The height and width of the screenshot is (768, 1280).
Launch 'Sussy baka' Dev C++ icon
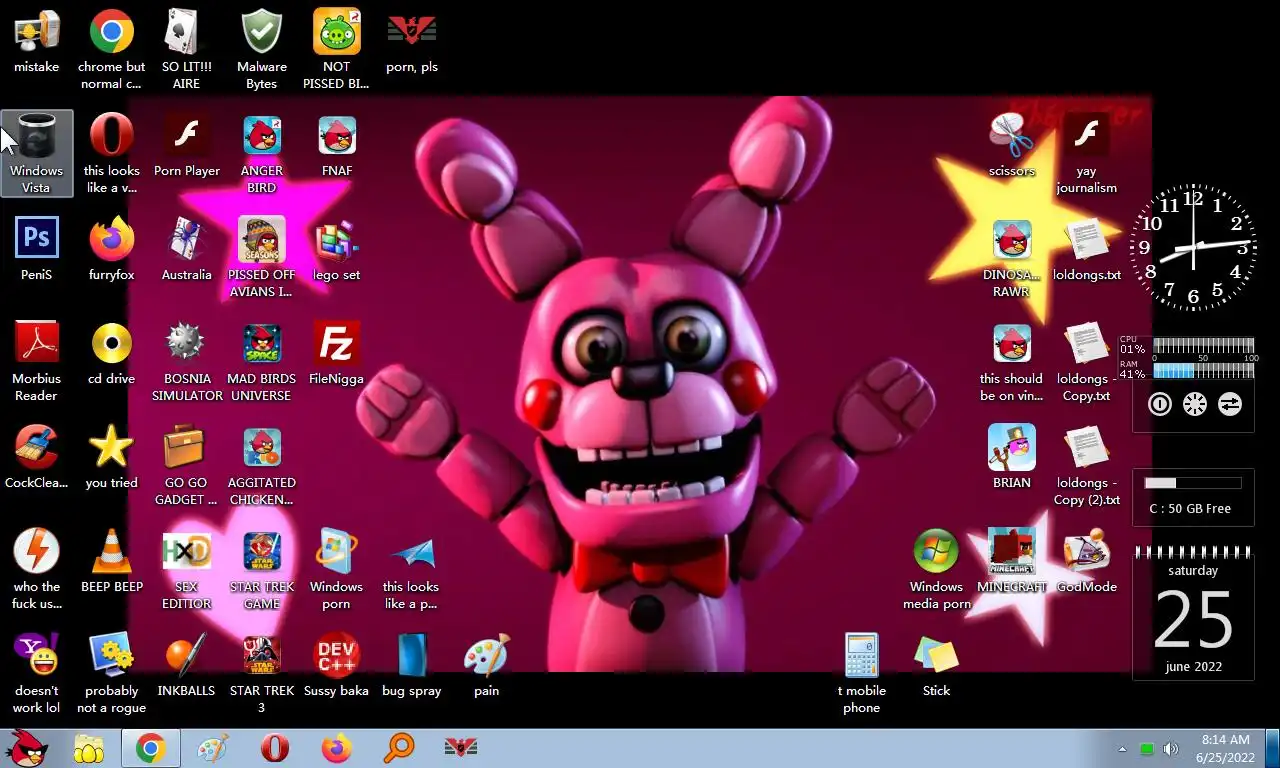tap(336, 664)
